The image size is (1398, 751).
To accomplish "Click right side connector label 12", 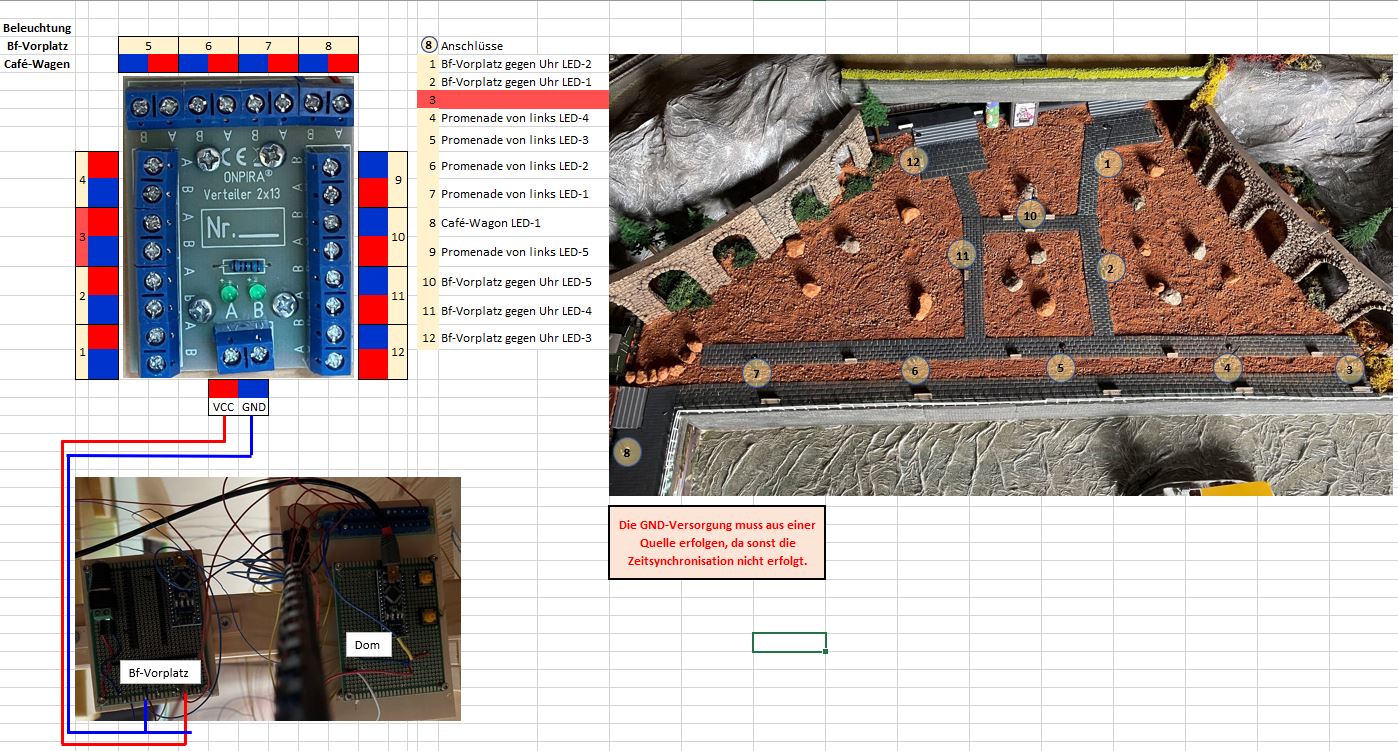I will (x=398, y=352).
